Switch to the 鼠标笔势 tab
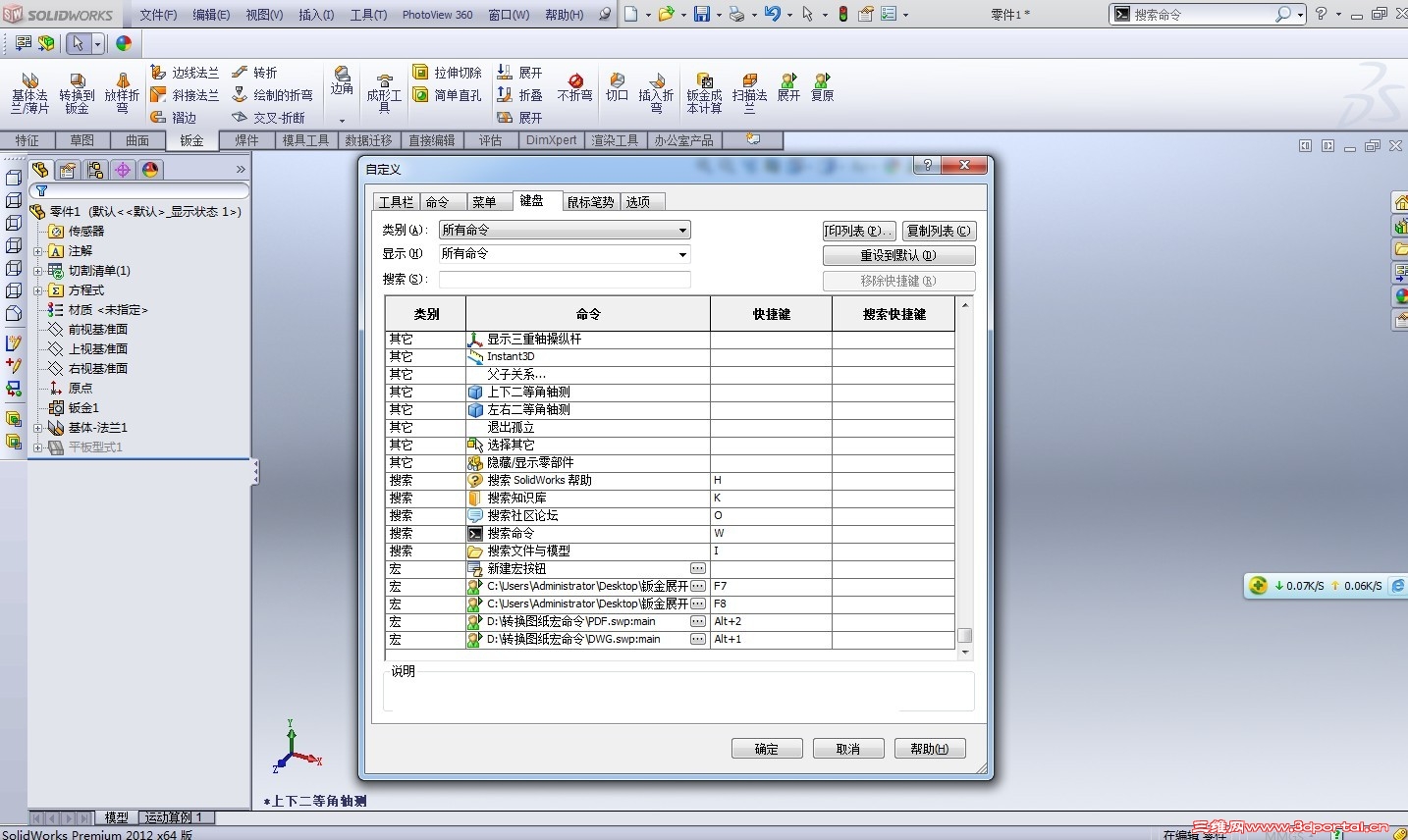 click(x=590, y=202)
